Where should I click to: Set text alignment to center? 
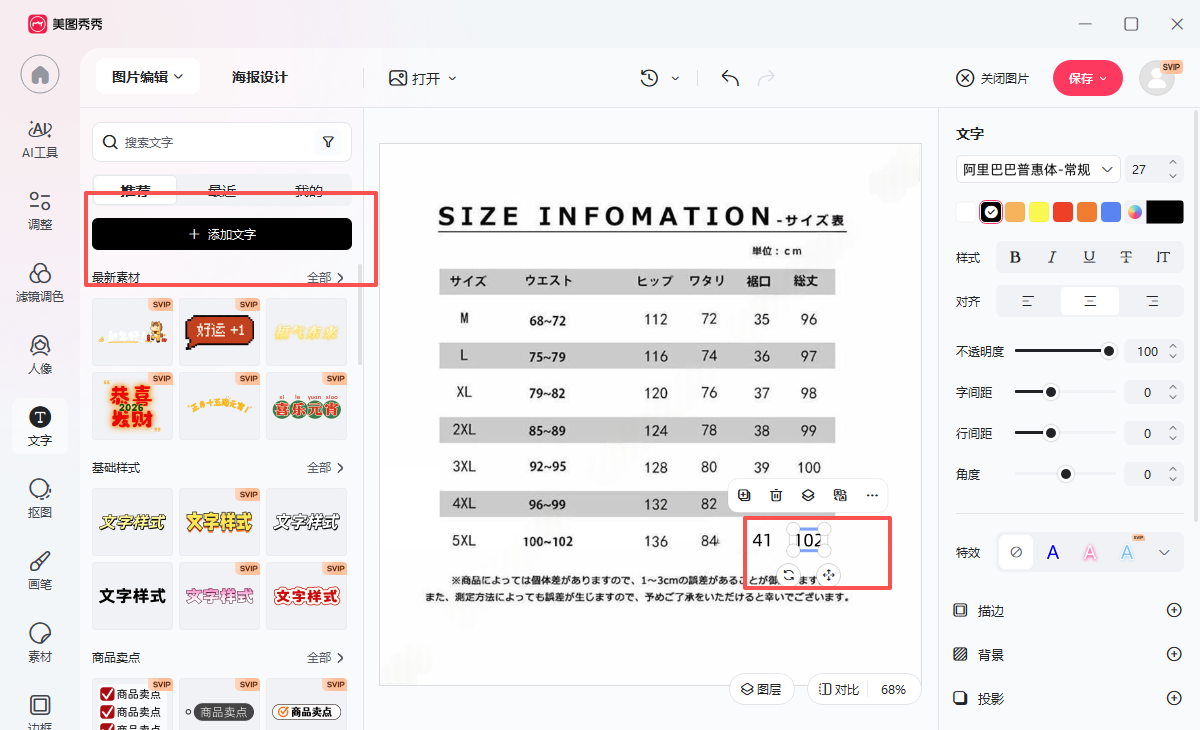coord(1090,301)
